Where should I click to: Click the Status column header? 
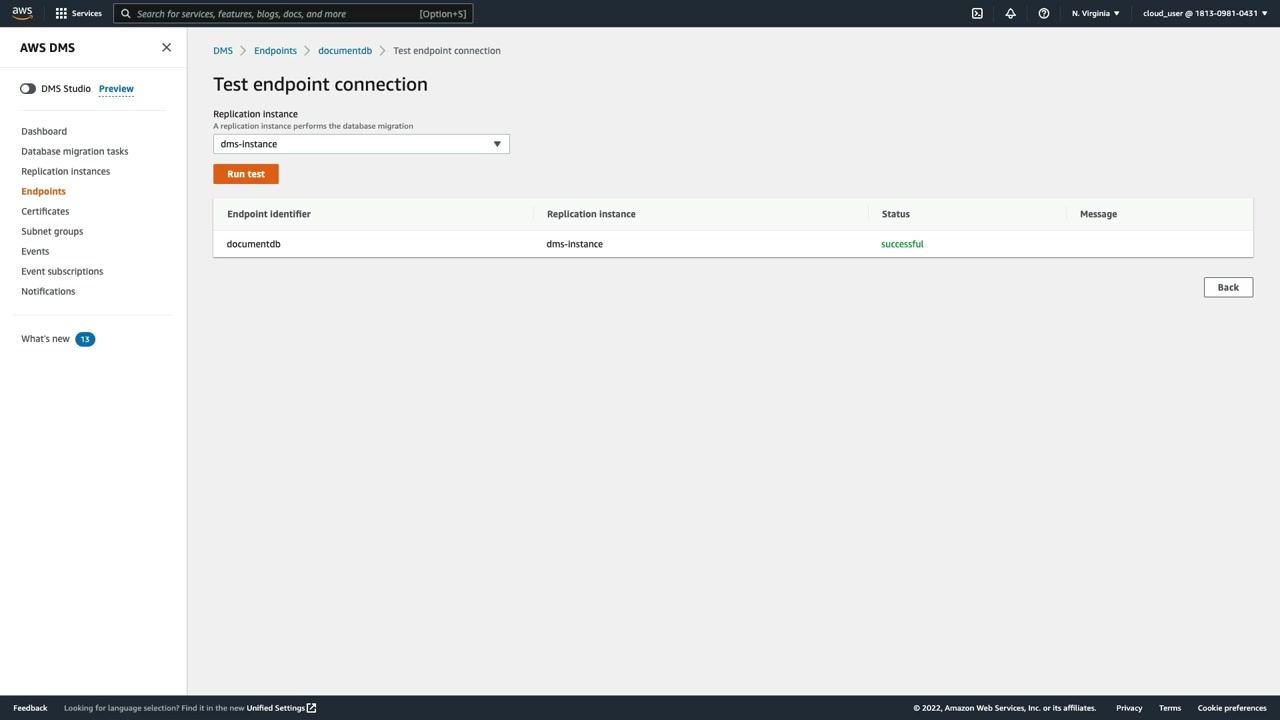coord(896,214)
